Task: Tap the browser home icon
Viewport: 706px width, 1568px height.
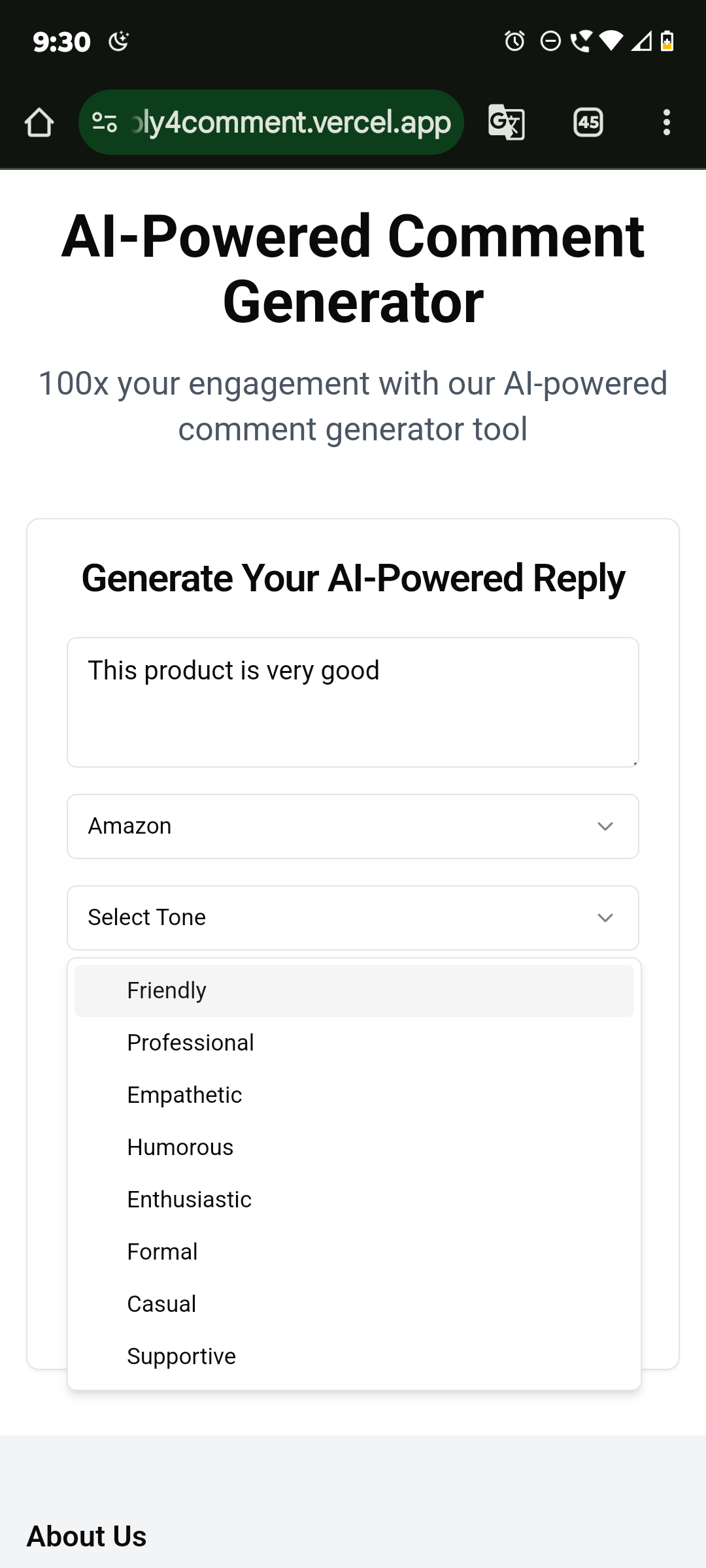Action: click(39, 122)
